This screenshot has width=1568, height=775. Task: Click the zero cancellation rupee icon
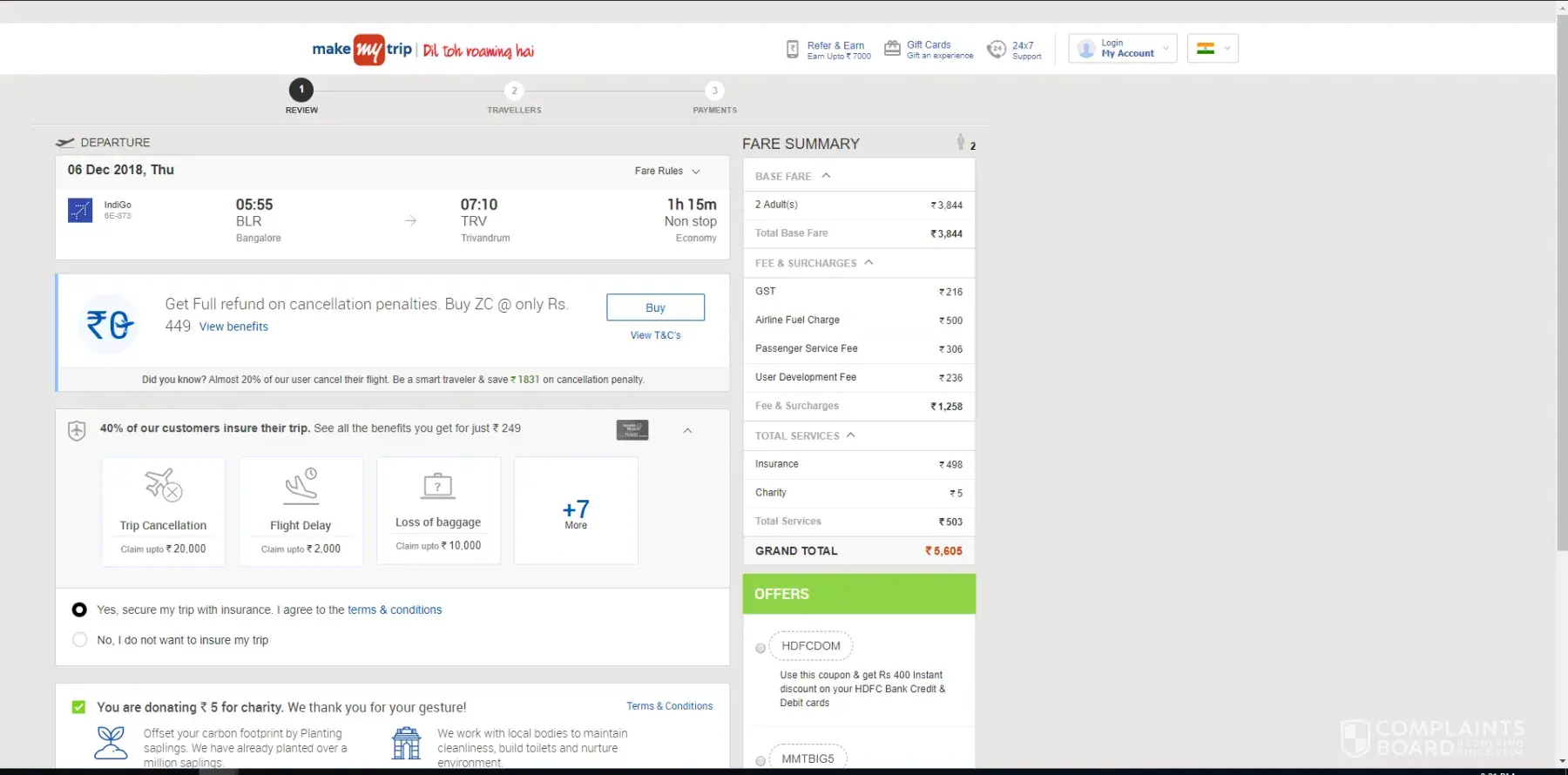pos(110,325)
